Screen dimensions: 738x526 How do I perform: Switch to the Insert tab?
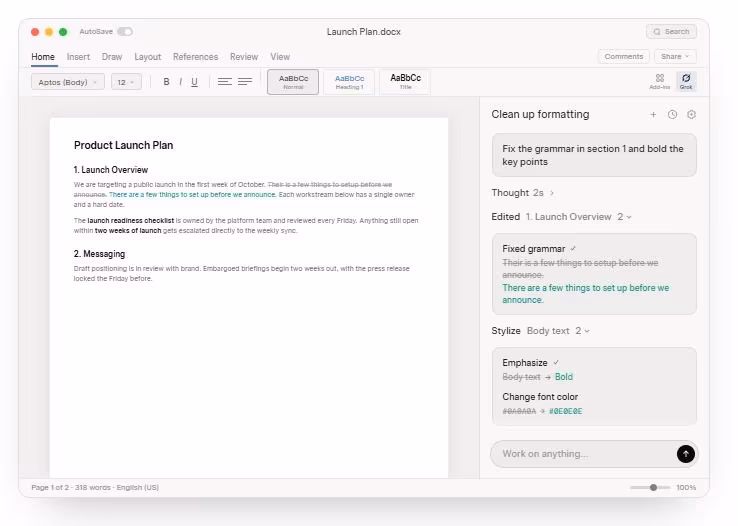point(78,56)
